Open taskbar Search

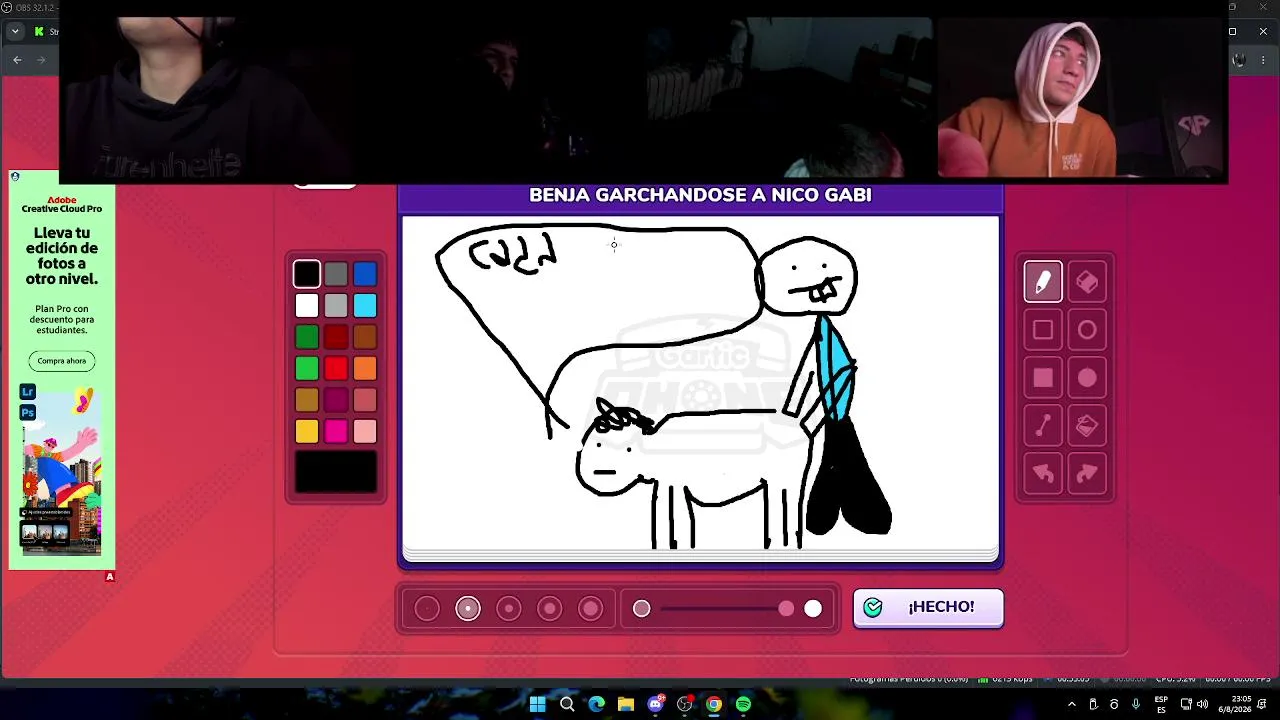567,704
